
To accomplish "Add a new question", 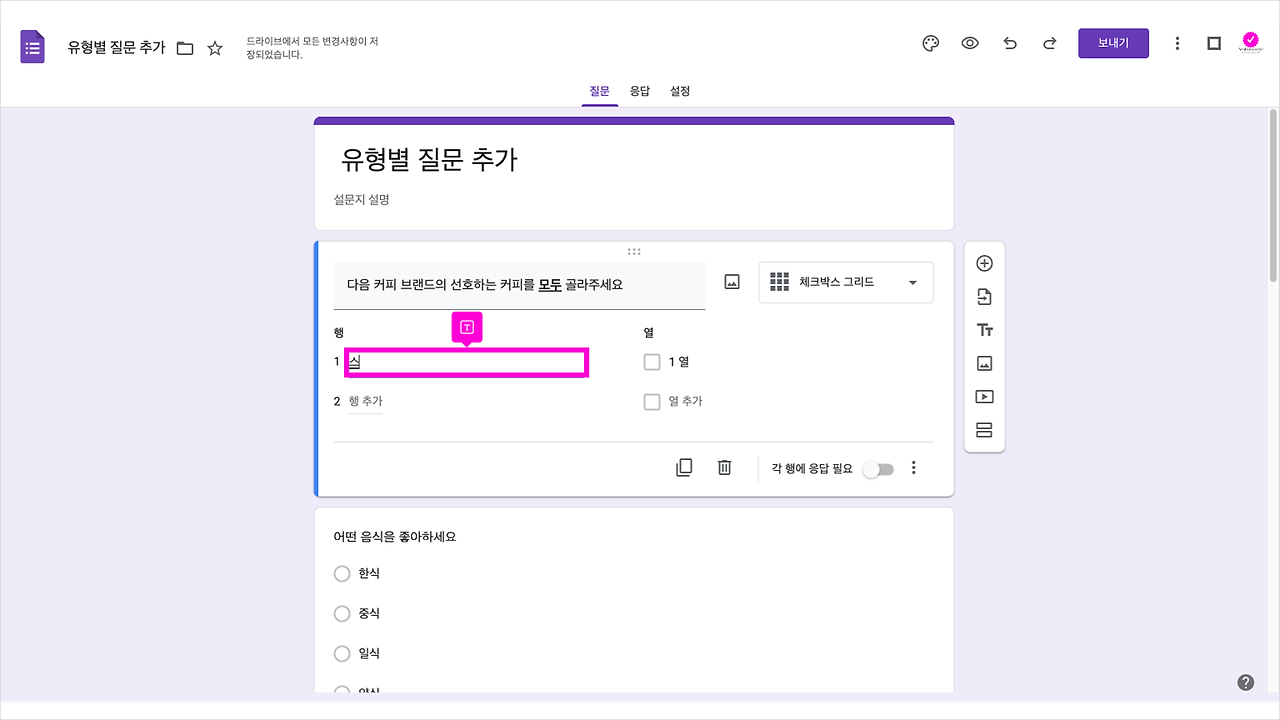I will click(x=984, y=262).
